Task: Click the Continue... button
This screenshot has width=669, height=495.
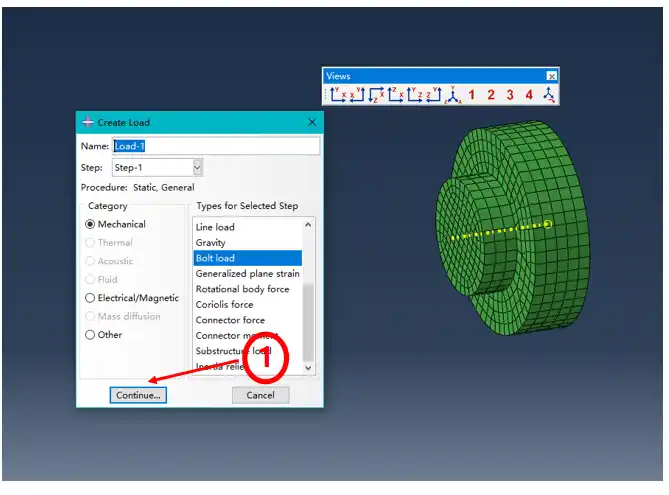Action: 138,395
